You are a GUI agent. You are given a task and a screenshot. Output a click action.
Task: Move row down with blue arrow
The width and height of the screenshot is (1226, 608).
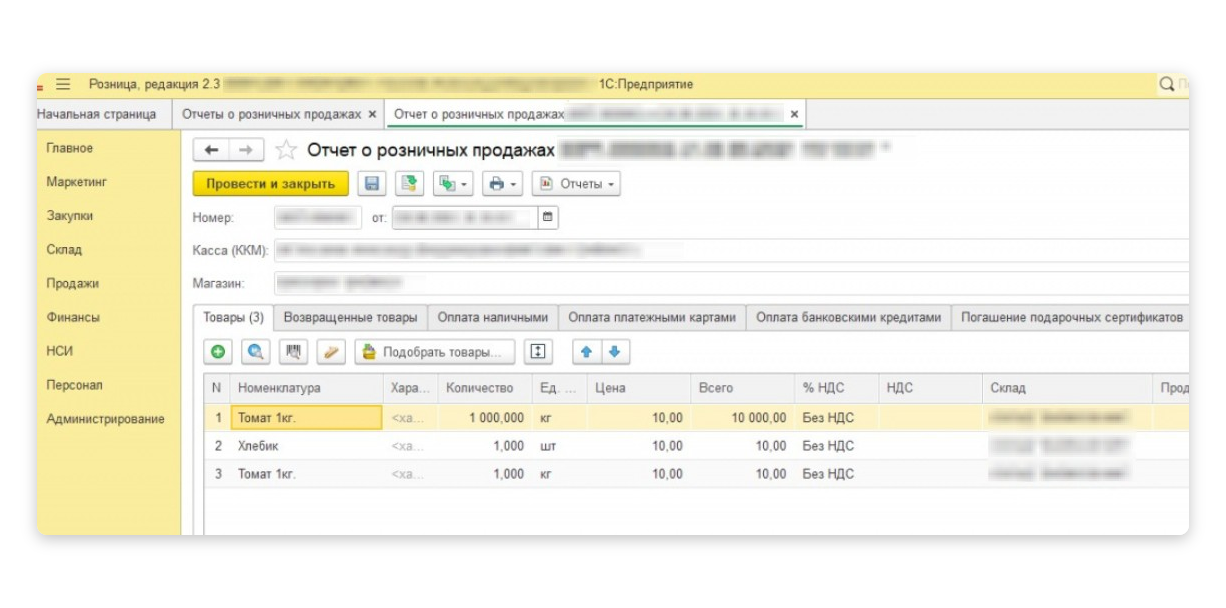click(x=614, y=352)
